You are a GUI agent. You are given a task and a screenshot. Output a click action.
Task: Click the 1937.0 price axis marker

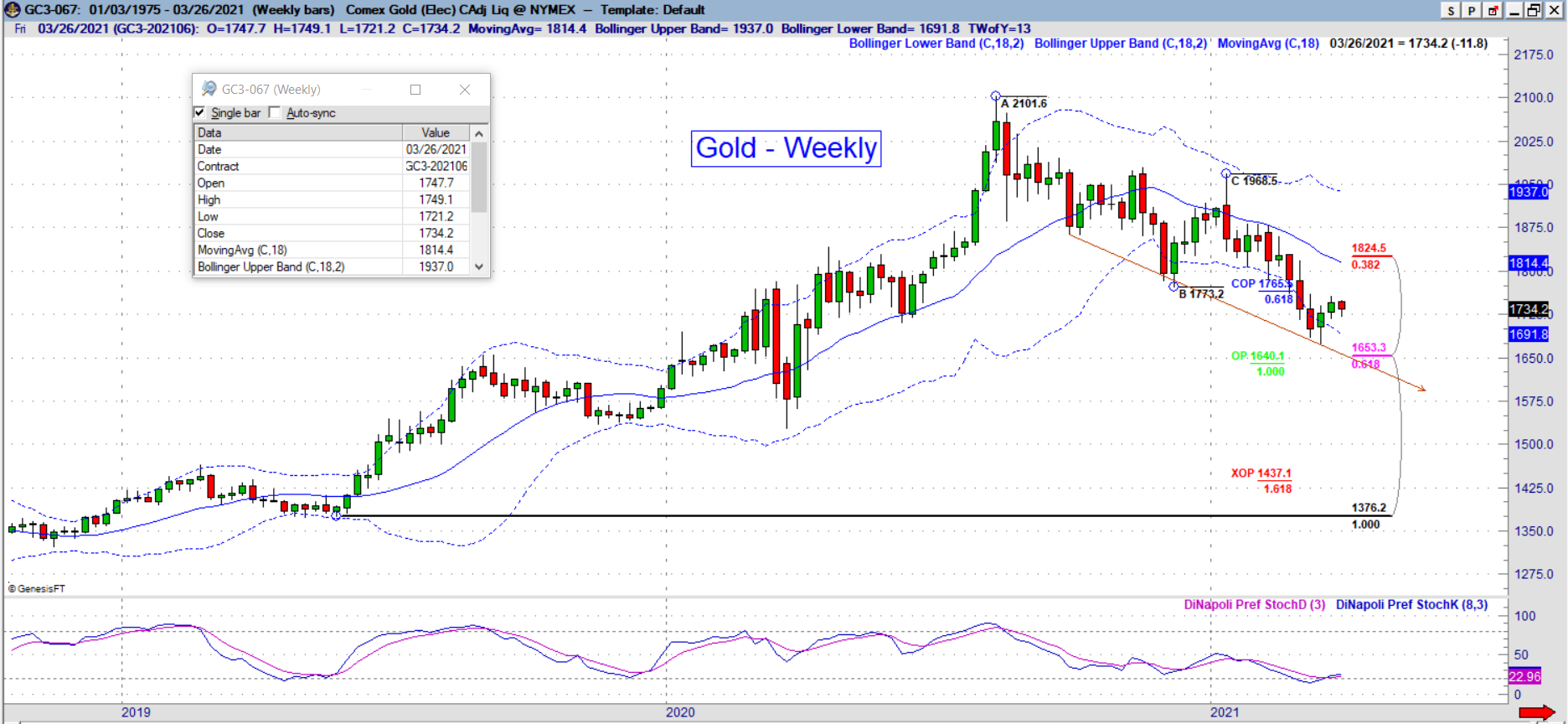pos(1529,191)
